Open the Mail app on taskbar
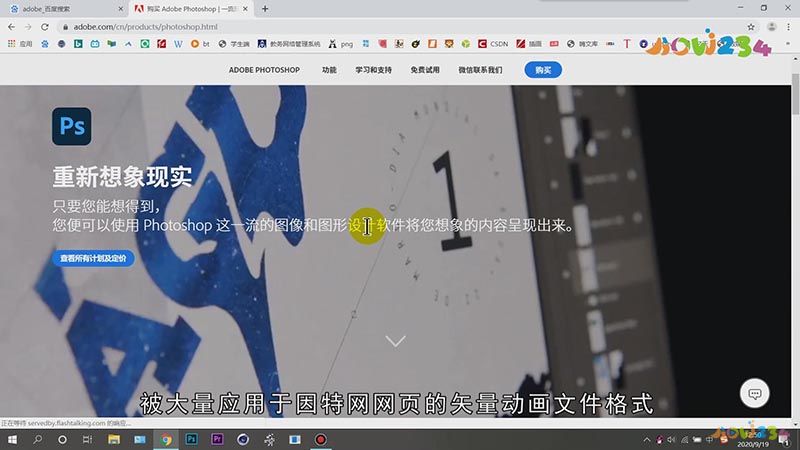Viewport: 800px width, 450px height. click(x=140, y=439)
